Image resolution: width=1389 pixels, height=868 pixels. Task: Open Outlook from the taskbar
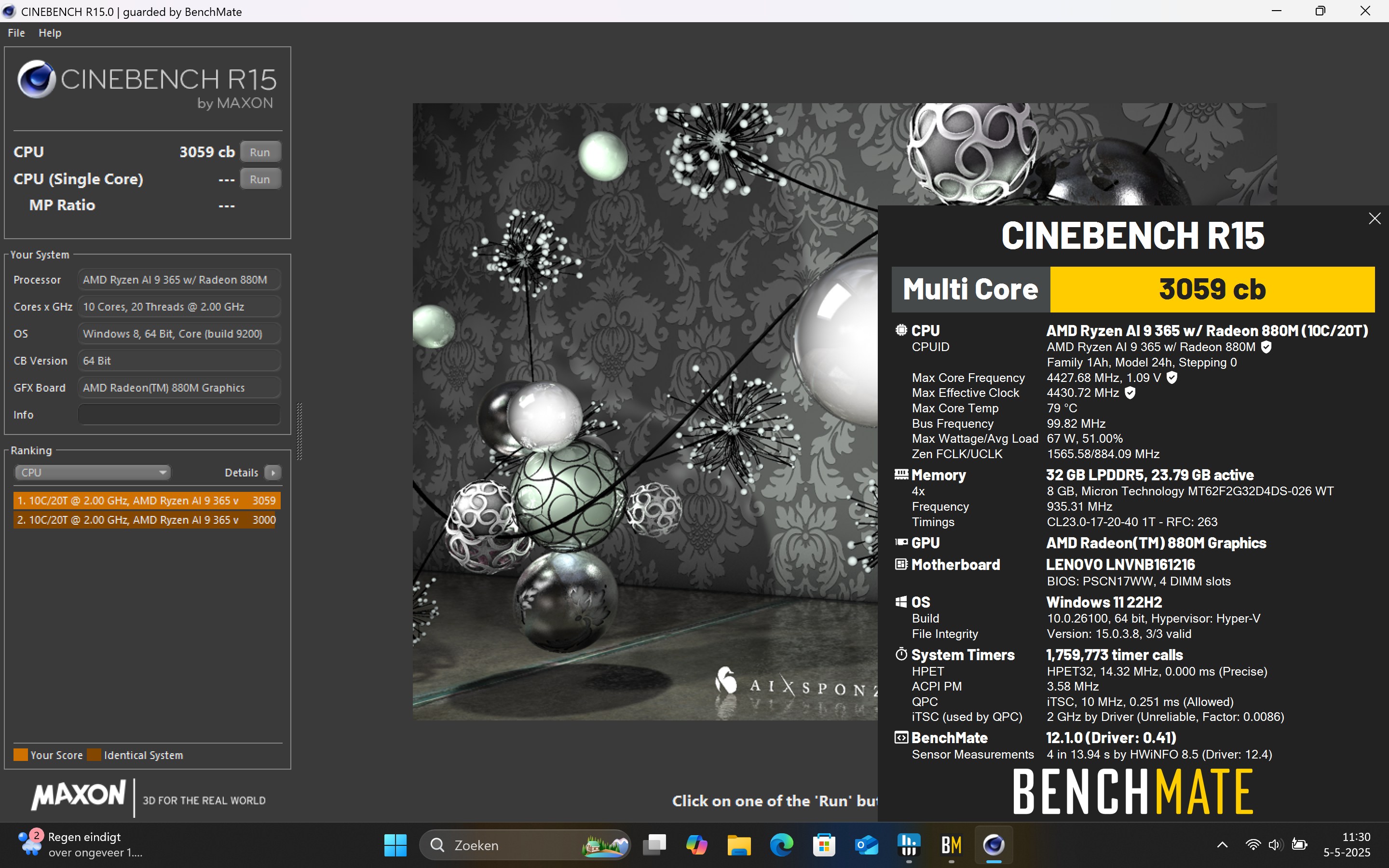867,845
